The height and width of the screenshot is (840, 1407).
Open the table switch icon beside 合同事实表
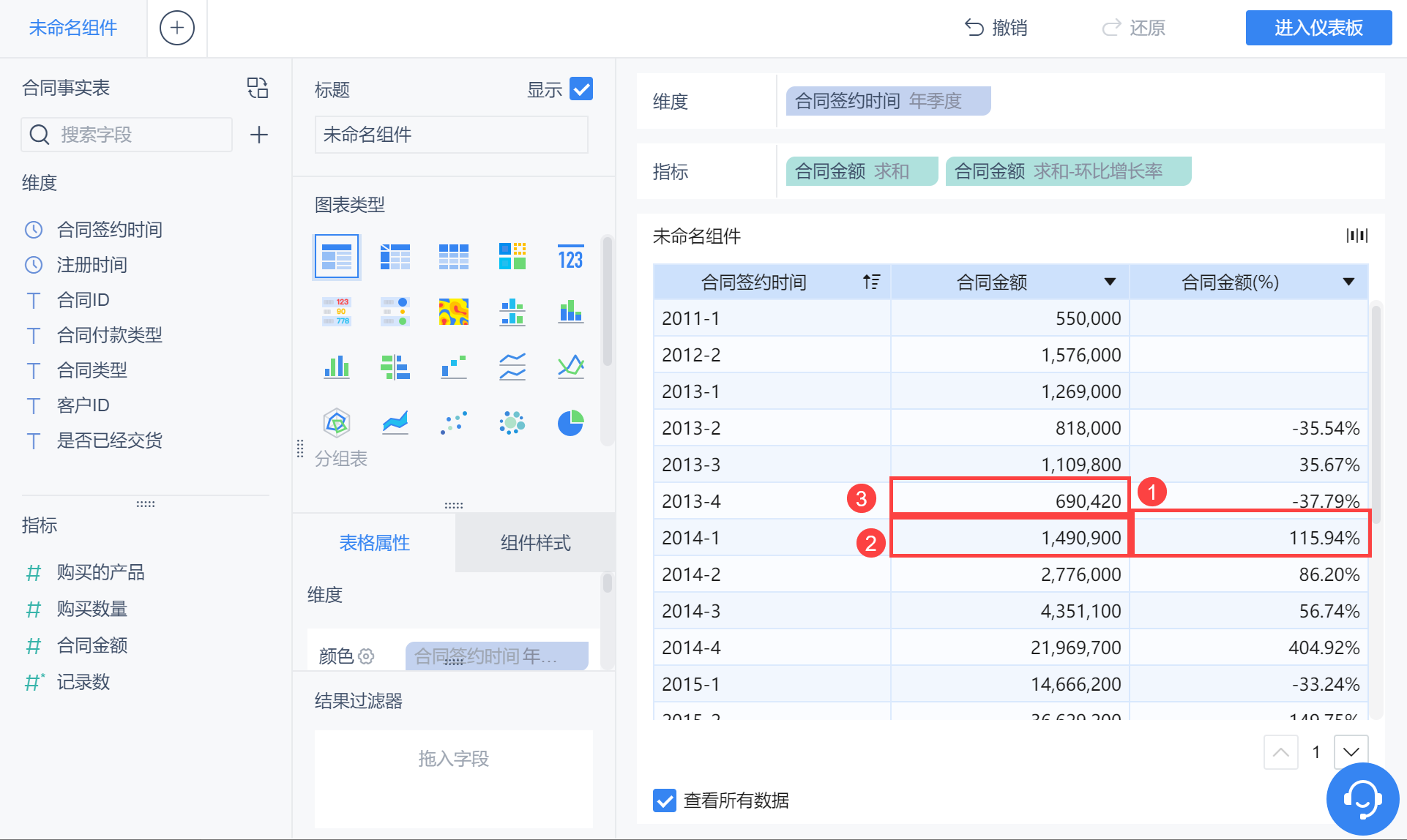point(258,89)
